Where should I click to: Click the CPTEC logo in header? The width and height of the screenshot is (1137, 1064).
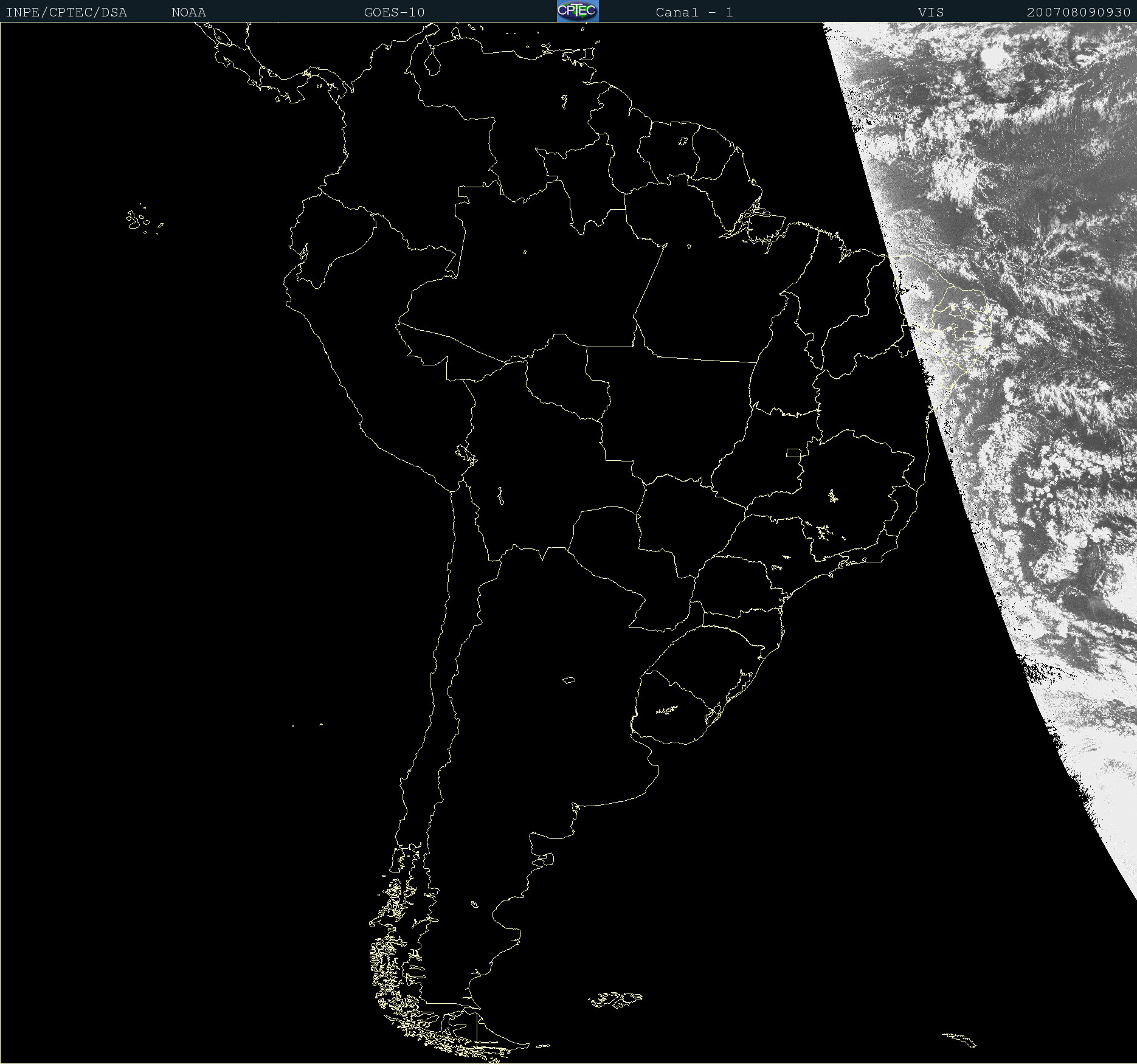click(x=578, y=11)
